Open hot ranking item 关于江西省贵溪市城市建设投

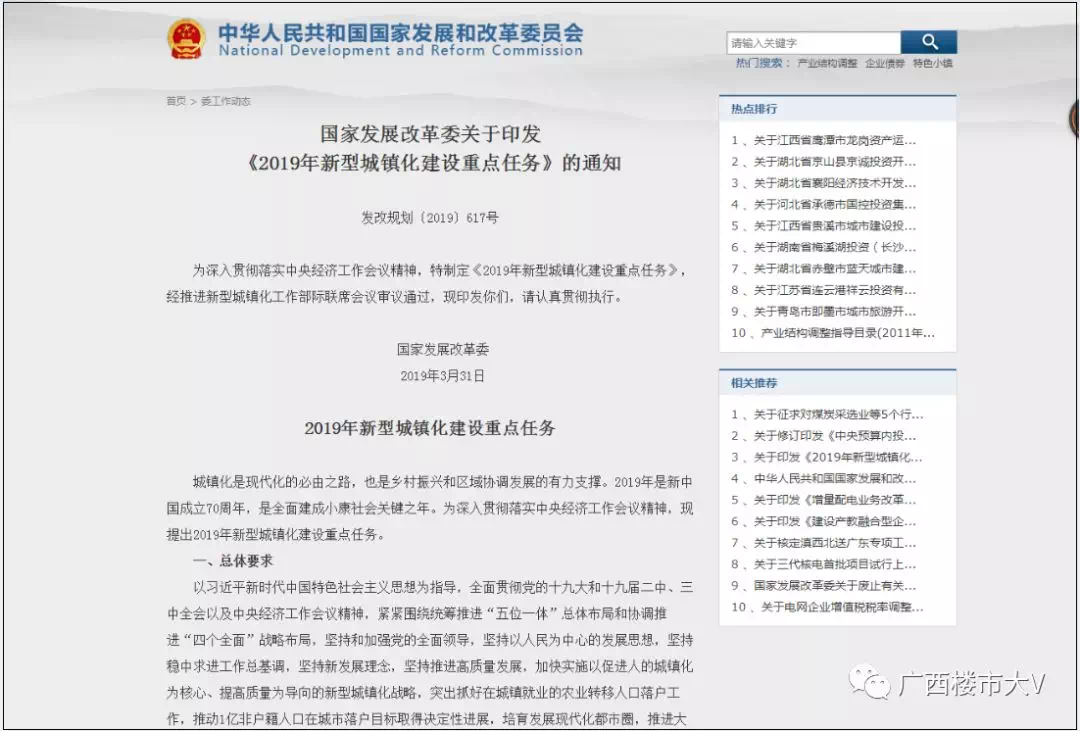click(835, 226)
